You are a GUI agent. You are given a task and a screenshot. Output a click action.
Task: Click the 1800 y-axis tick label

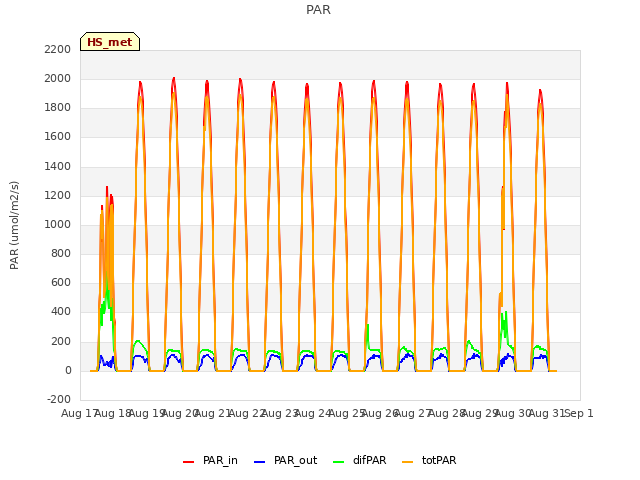[x=58, y=108]
